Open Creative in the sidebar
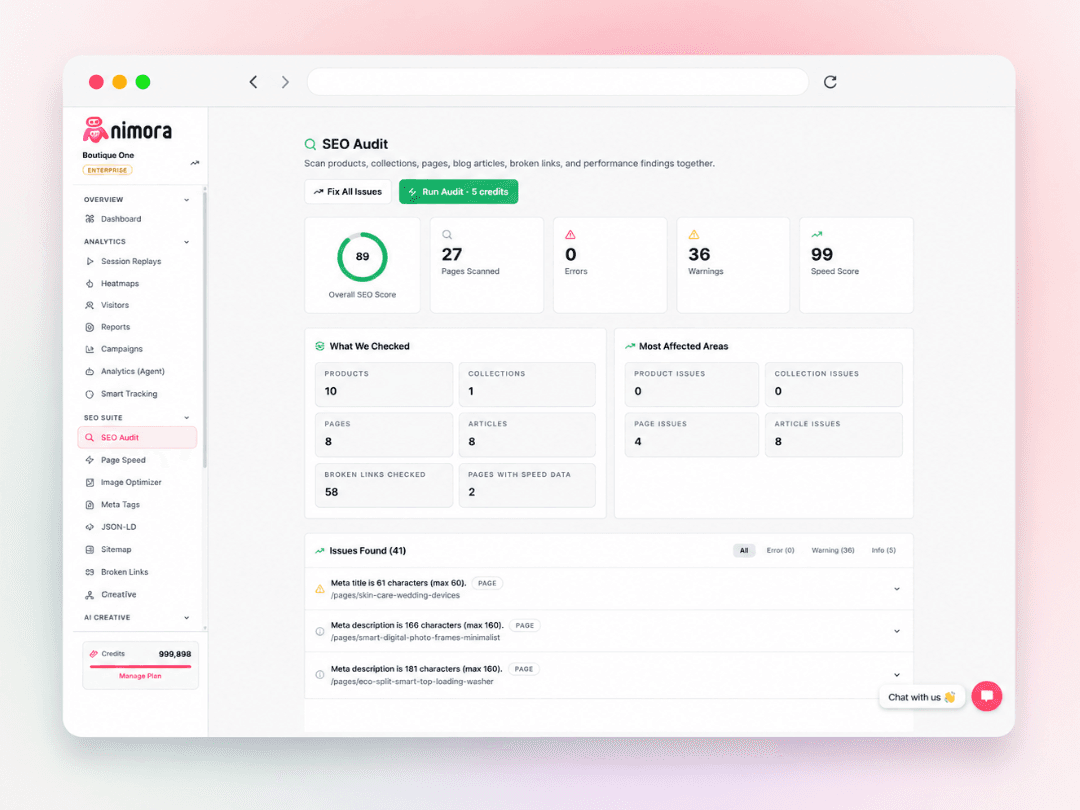Image resolution: width=1080 pixels, height=810 pixels. tap(118, 594)
